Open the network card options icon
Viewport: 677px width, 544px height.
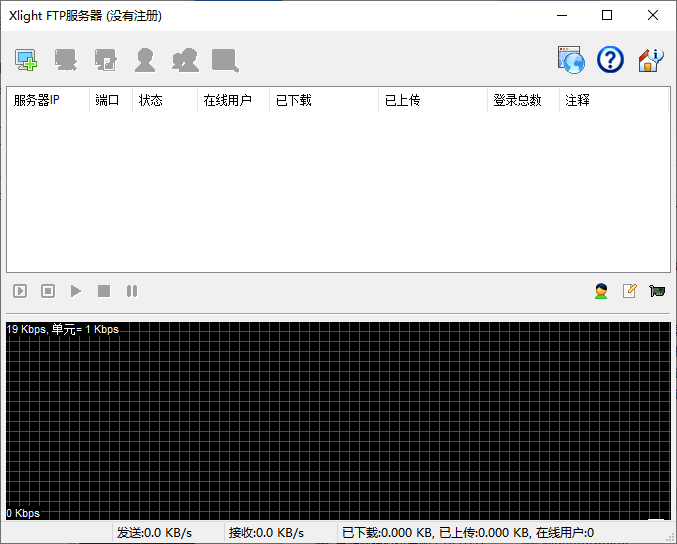[657, 291]
